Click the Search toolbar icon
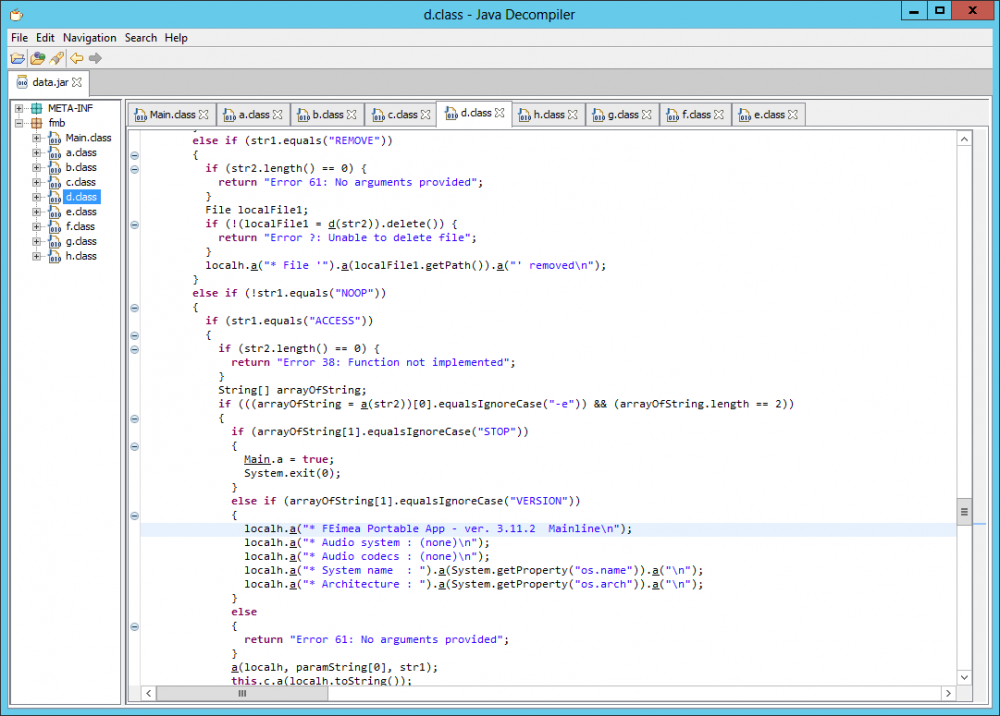Viewport: 1000px width, 716px height. pos(57,58)
